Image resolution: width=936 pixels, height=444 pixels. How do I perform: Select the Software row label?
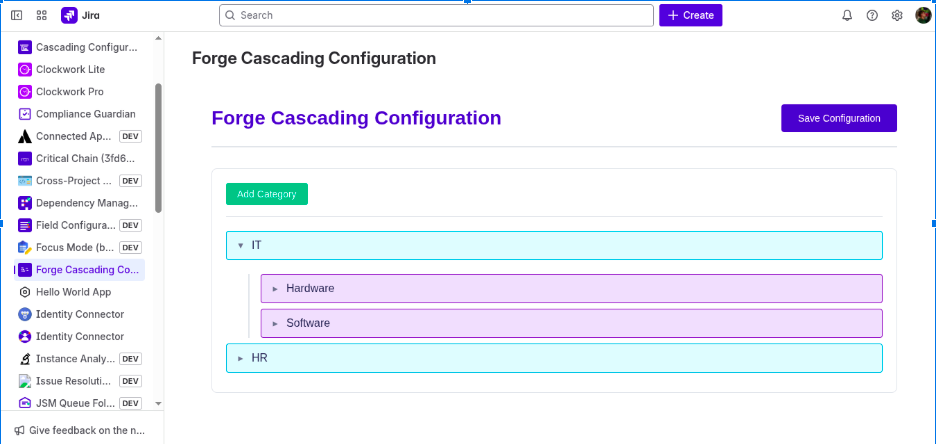coord(308,323)
